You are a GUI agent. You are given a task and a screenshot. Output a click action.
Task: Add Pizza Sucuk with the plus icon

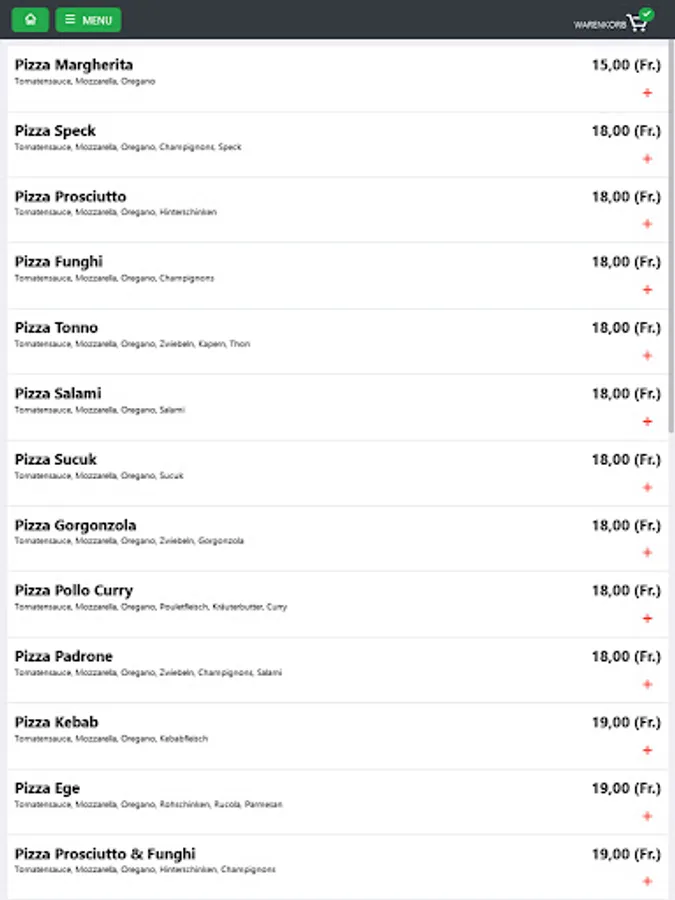coord(647,487)
